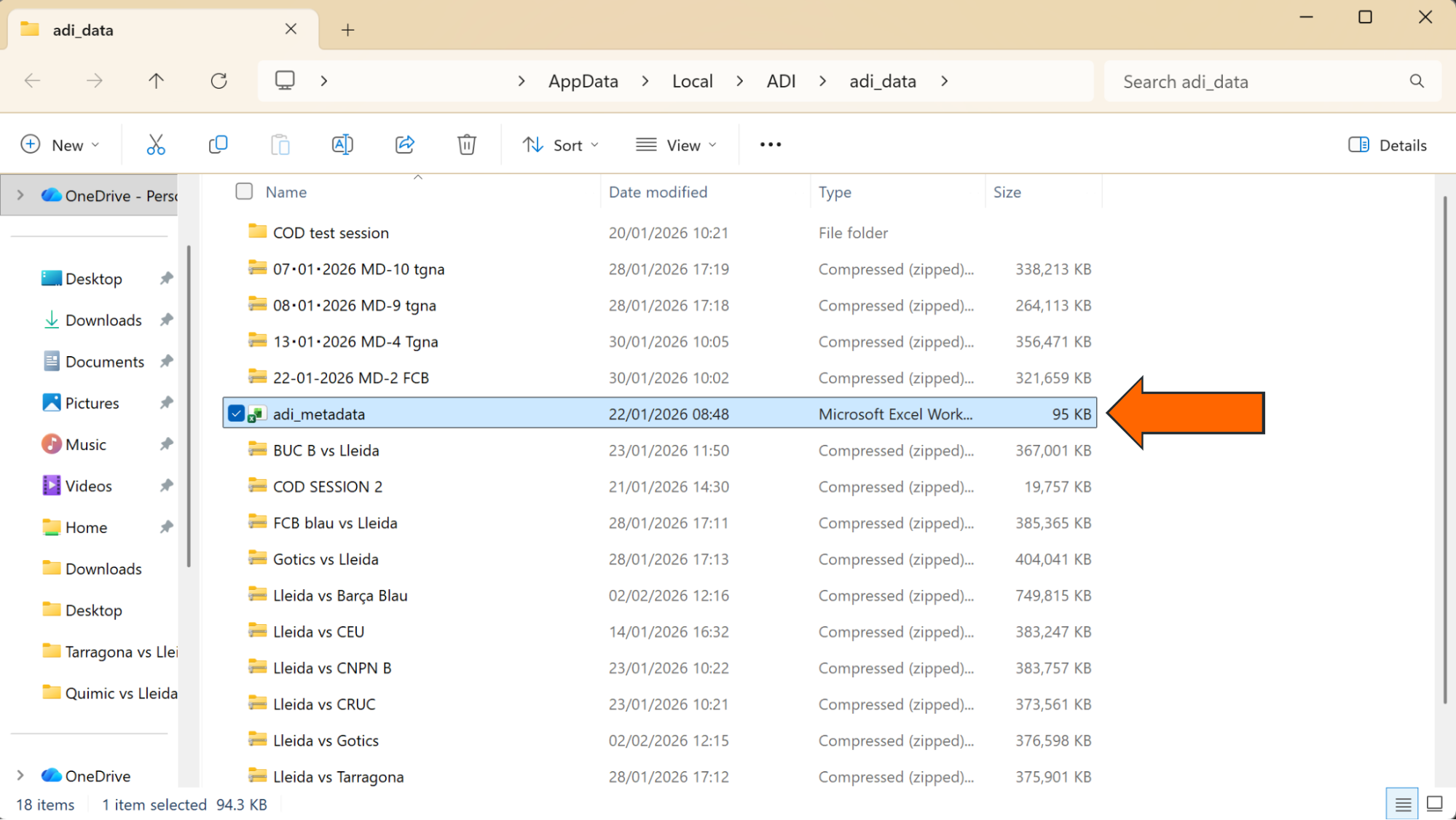The height and width of the screenshot is (820, 1456).
Task: Add a new tab with plus
Action: (348, 30)
